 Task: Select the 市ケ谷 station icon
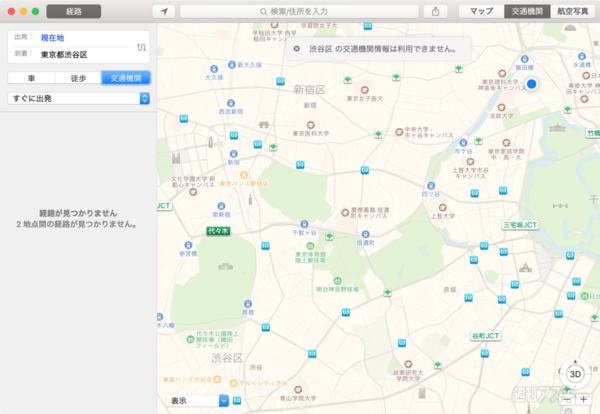click(463, 143)
